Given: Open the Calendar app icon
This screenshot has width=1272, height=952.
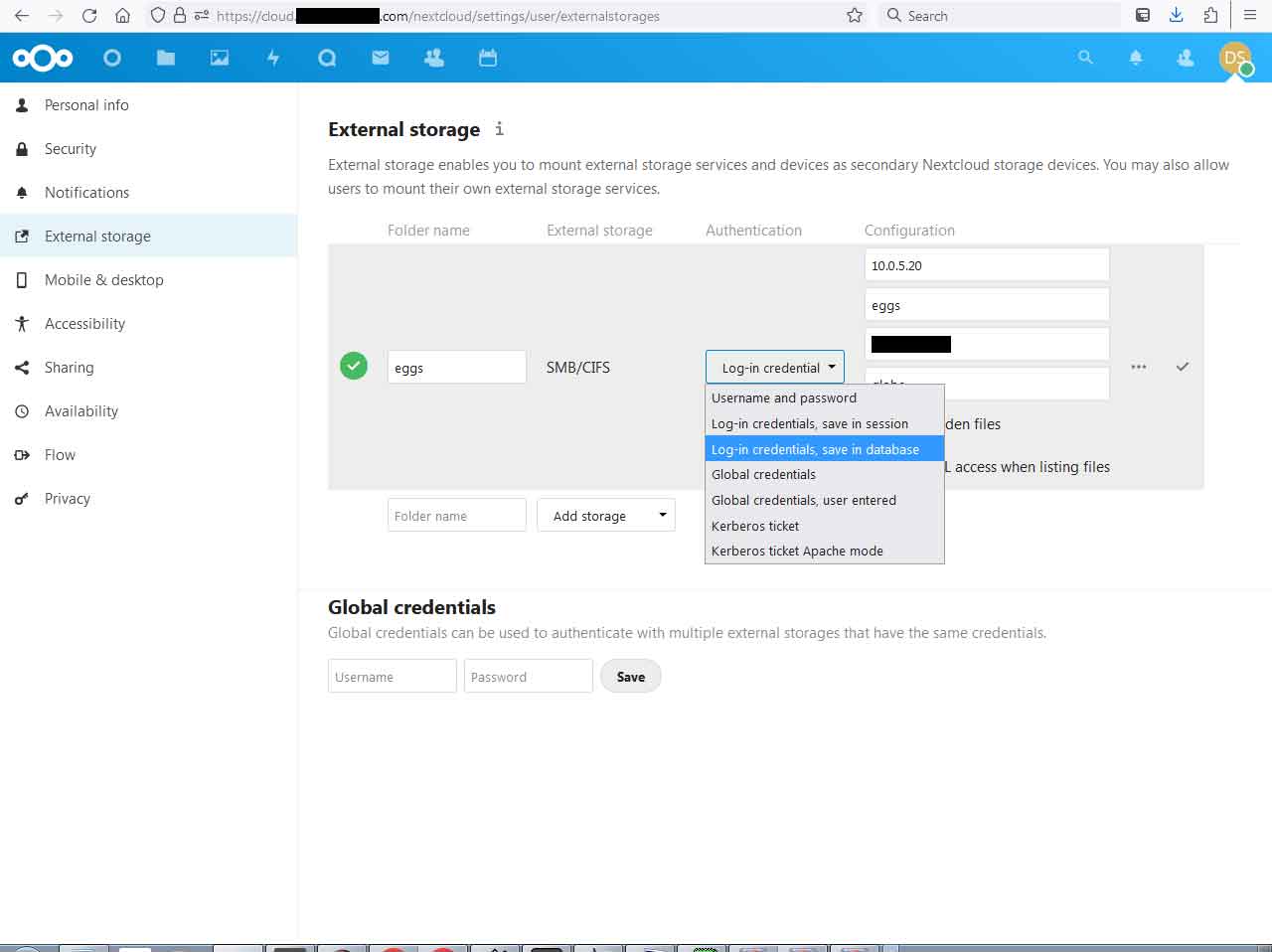Looking at the screenshot, I should coord(488,58).
